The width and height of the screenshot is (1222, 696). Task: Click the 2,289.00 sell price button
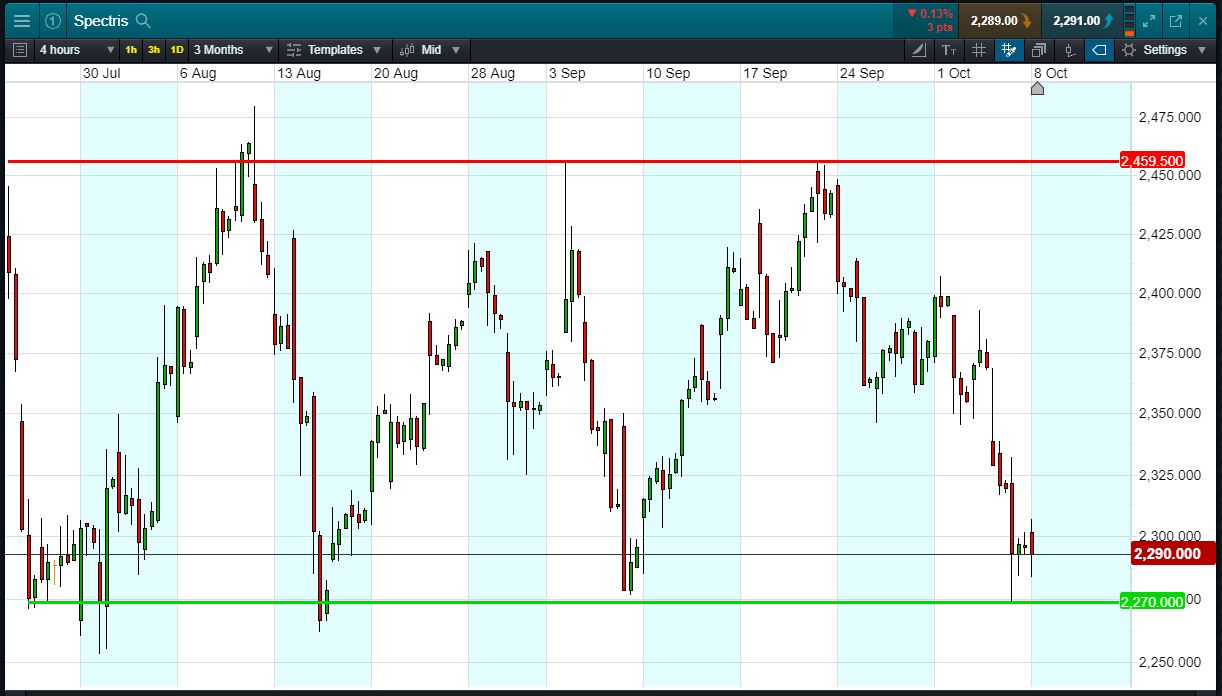pyautogui.click(x=999, y=20)
